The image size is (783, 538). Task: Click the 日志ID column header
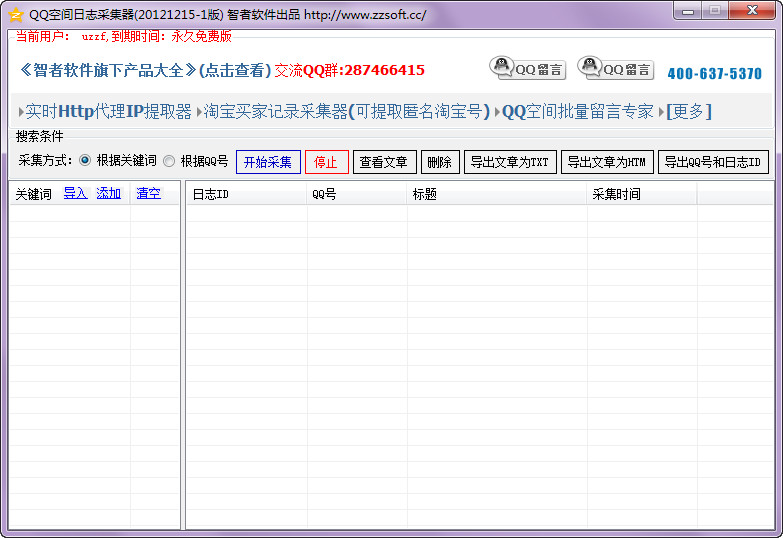(x=247, y=194)
